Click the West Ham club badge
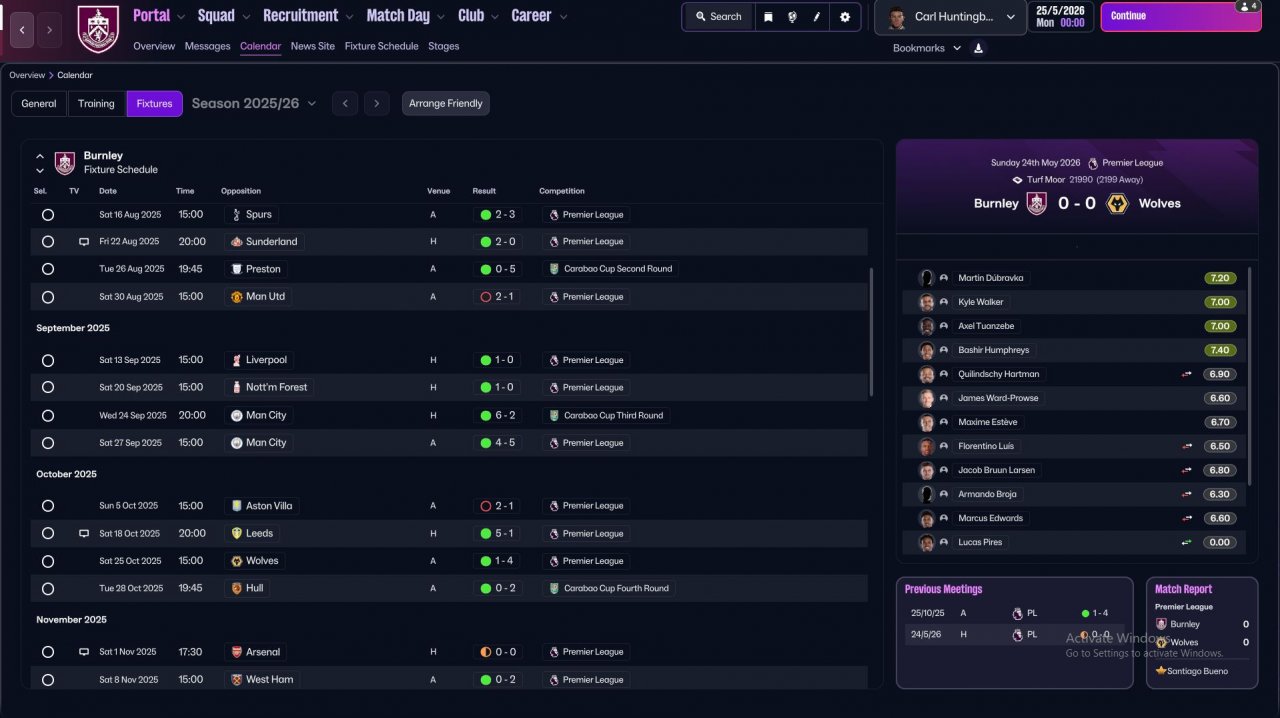The height and width of the screenshot is (718, 1280). [236, 680]
